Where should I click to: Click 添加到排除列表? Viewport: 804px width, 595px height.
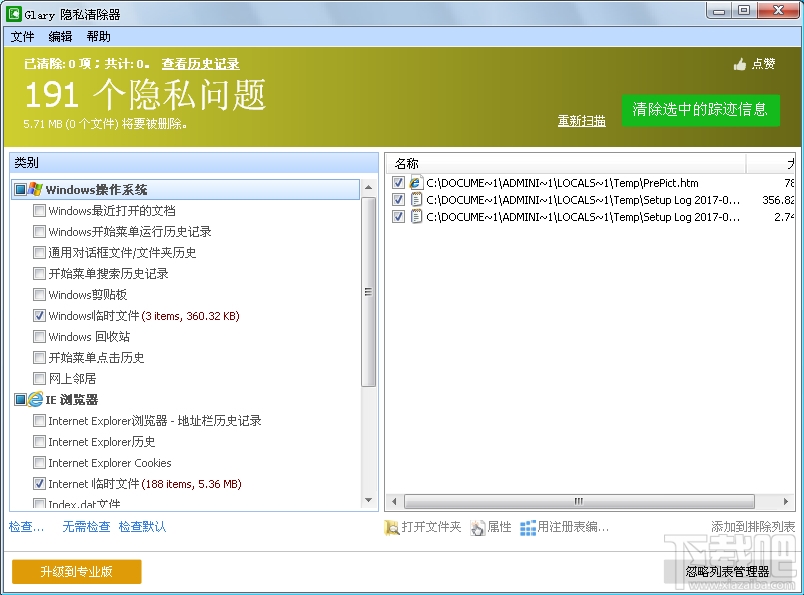753,527
